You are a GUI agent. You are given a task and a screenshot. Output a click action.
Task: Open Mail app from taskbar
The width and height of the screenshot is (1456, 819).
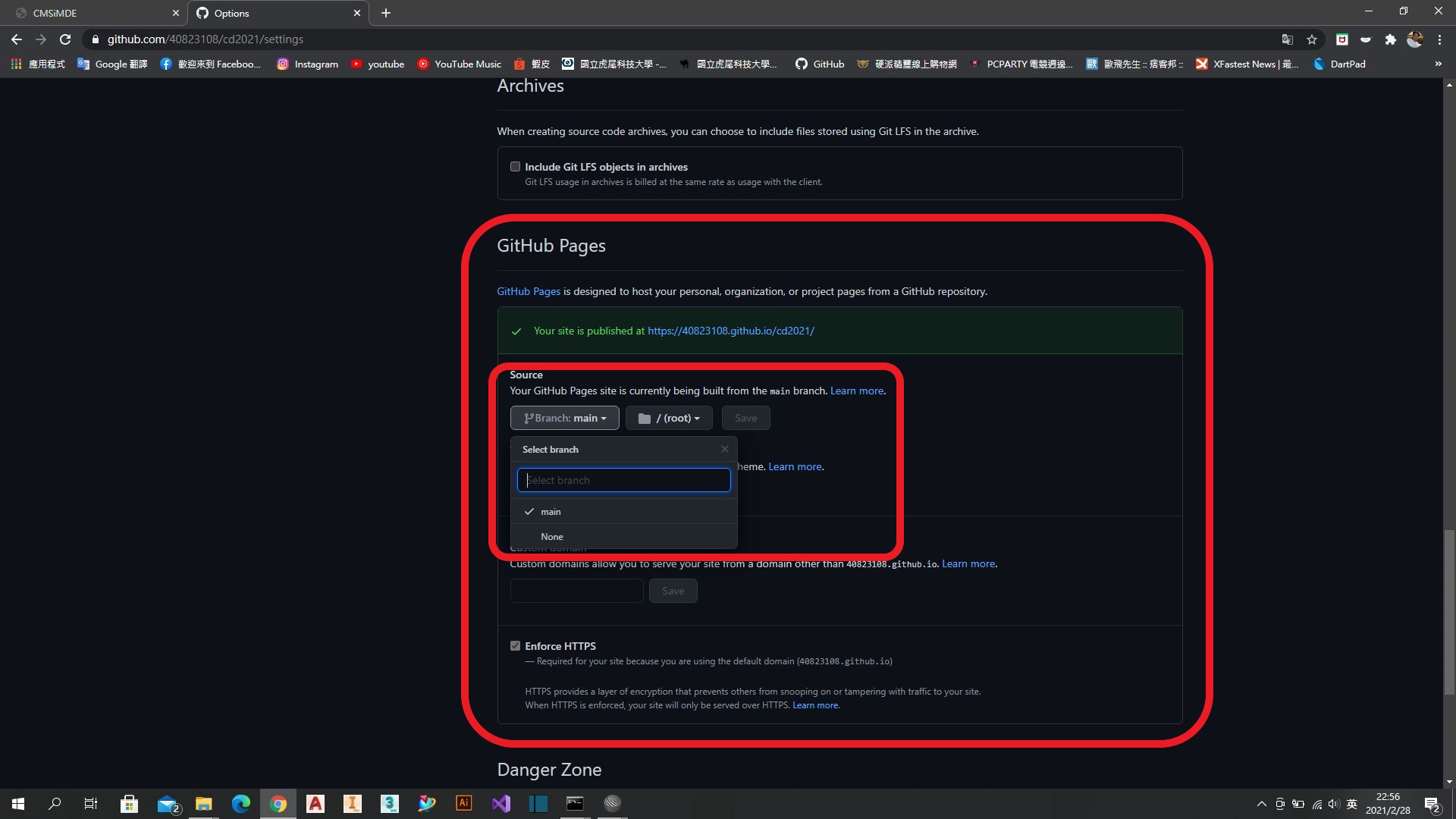click(x=167, y=804)
